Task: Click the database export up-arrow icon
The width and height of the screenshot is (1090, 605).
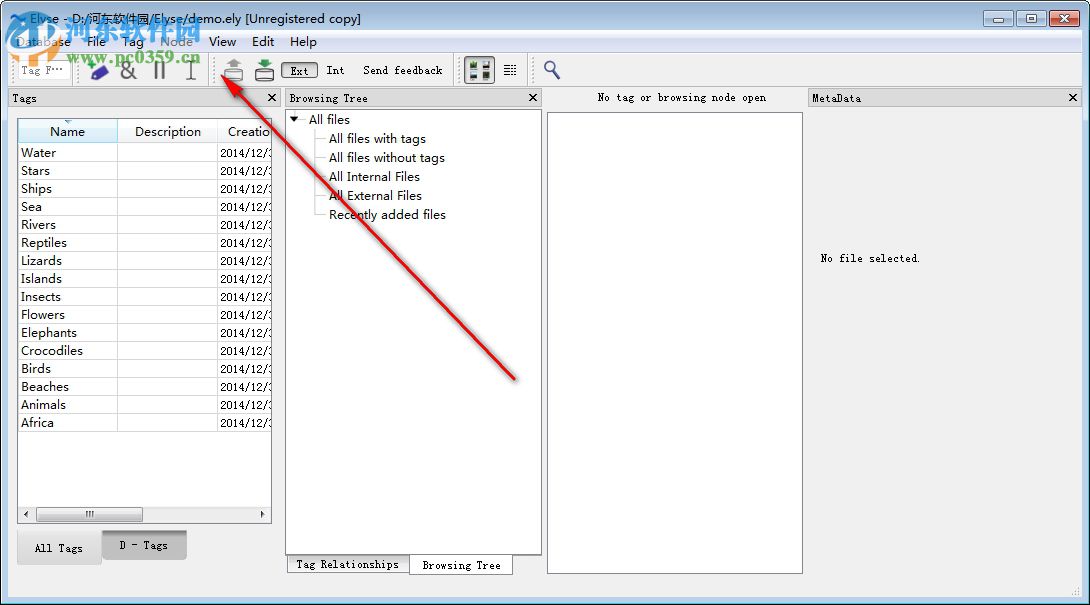Action: [x=234, y=70]
